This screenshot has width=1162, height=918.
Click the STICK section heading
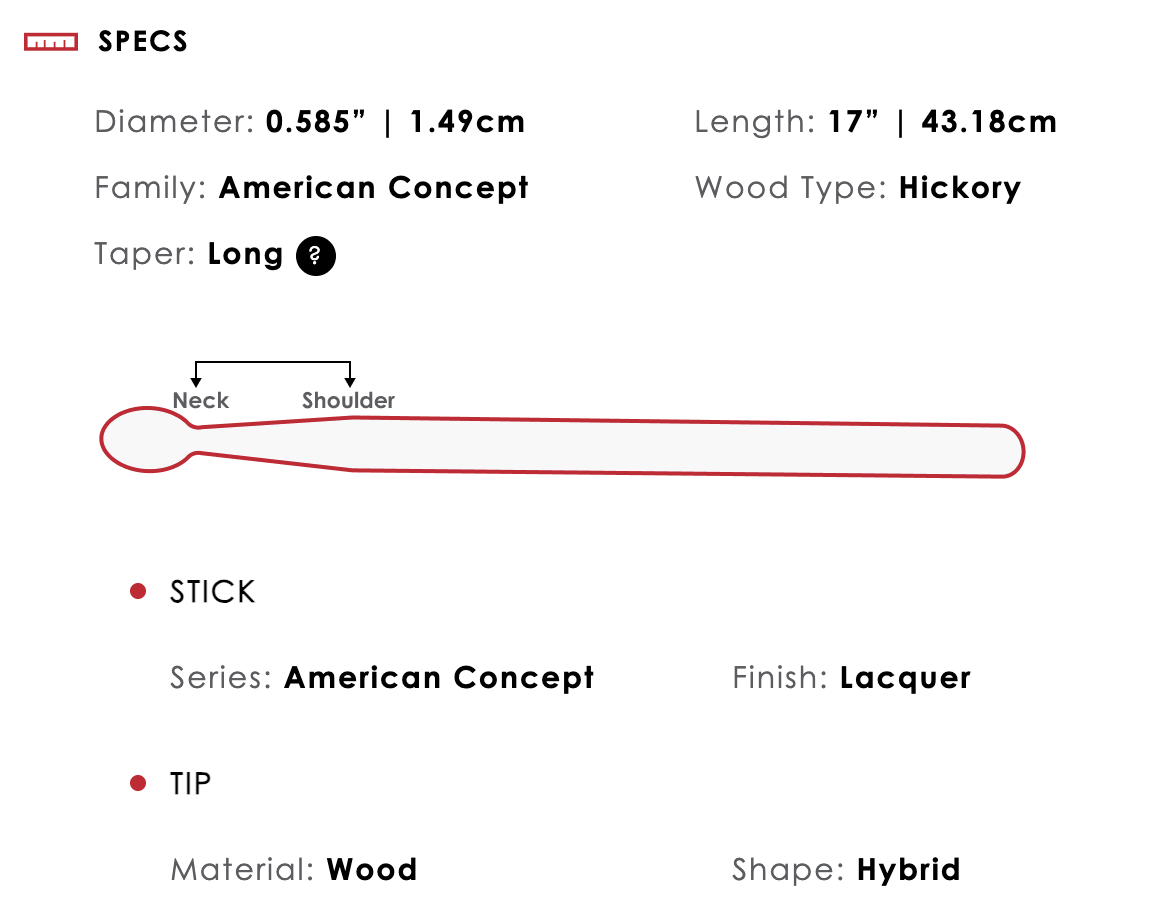tap(213, 592)
